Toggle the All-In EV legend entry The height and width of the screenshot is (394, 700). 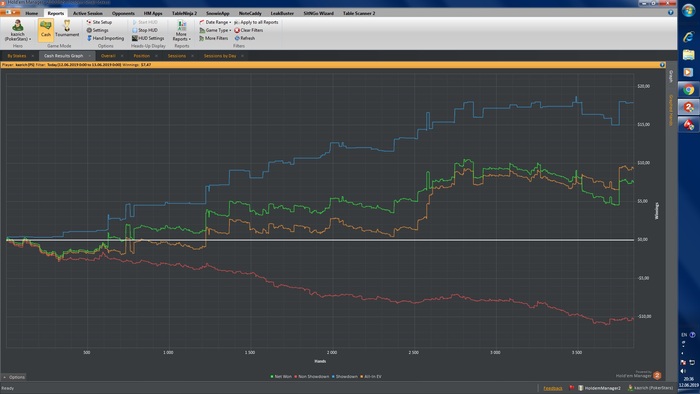(371, 377)
